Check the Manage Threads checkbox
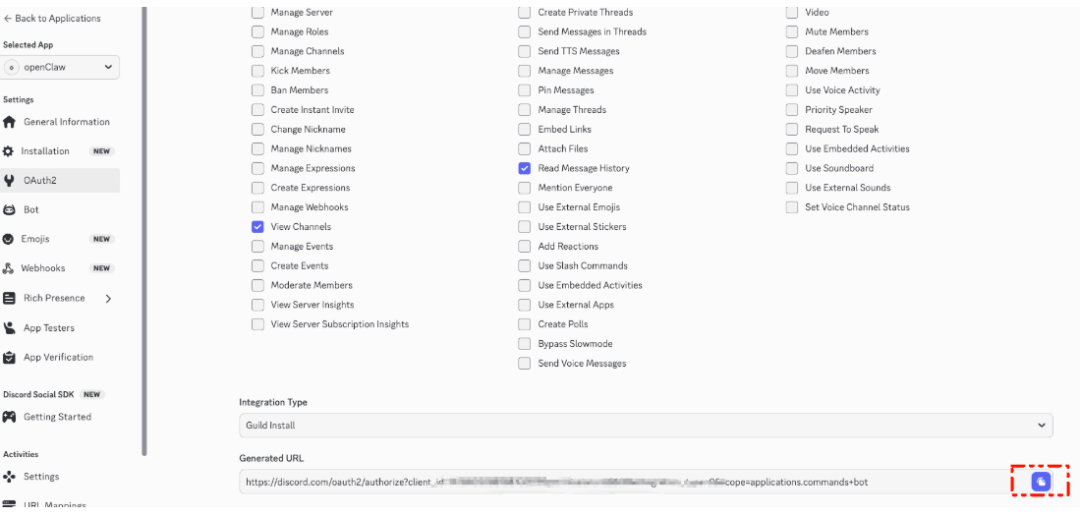1080x517 pixels. click(525, 109)
